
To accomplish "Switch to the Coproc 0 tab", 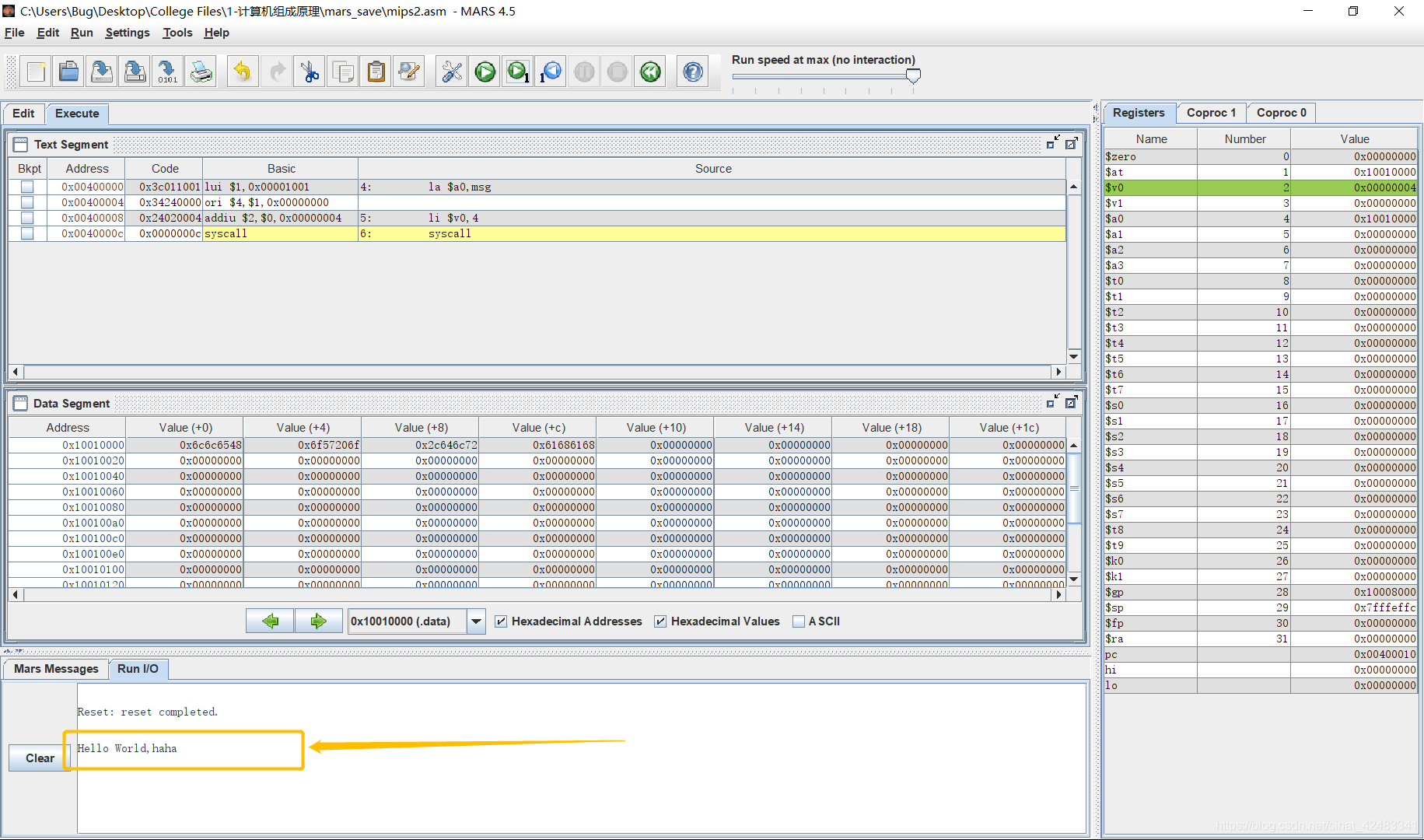I will coord(1281,113).
